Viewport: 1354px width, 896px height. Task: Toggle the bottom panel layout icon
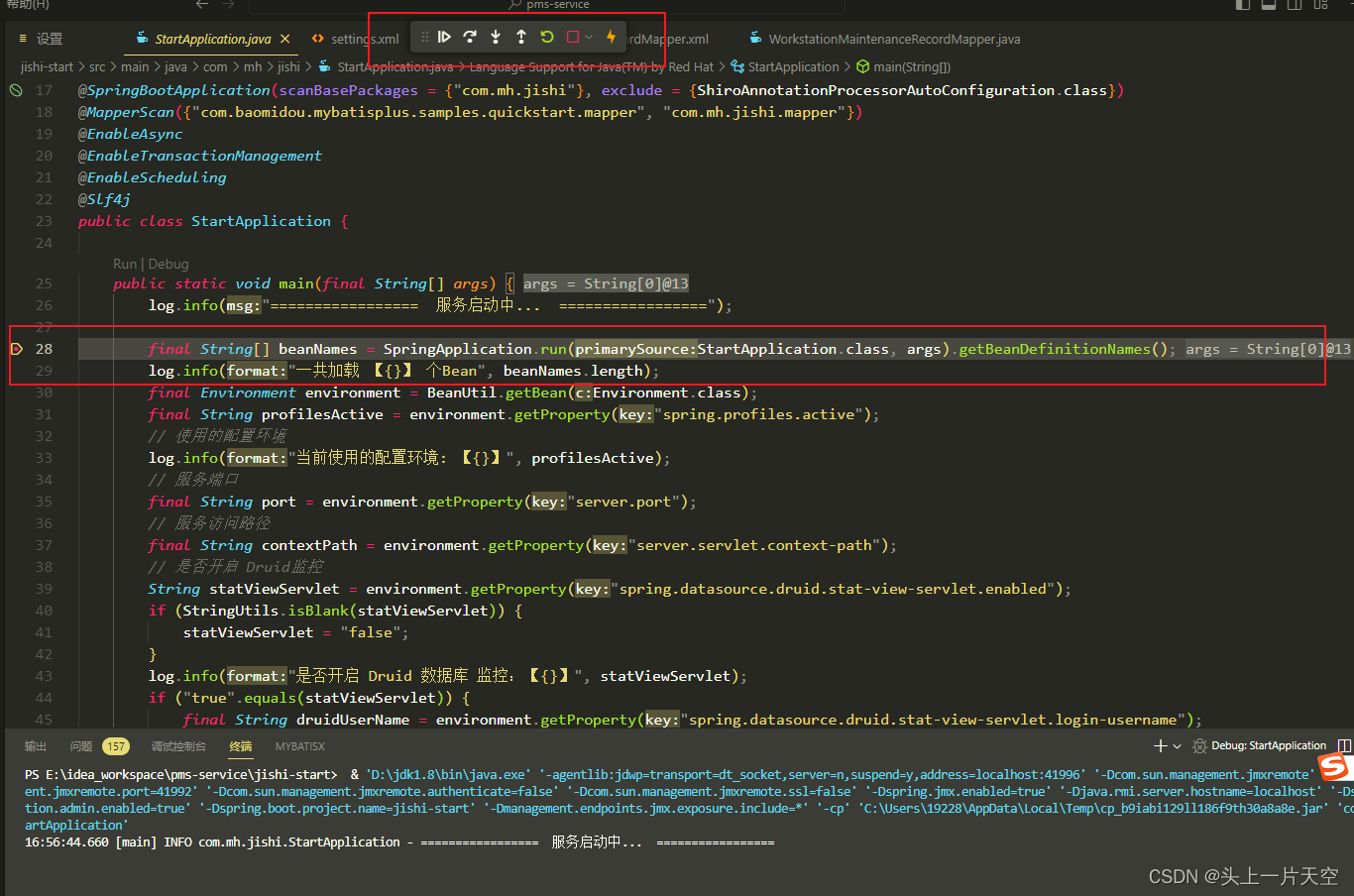(x=1269, y=4)
